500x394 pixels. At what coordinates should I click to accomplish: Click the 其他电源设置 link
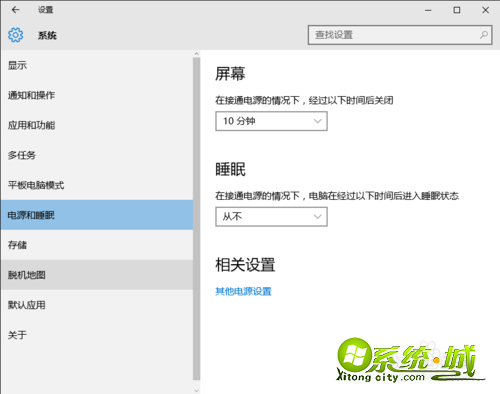pos(243,291)
